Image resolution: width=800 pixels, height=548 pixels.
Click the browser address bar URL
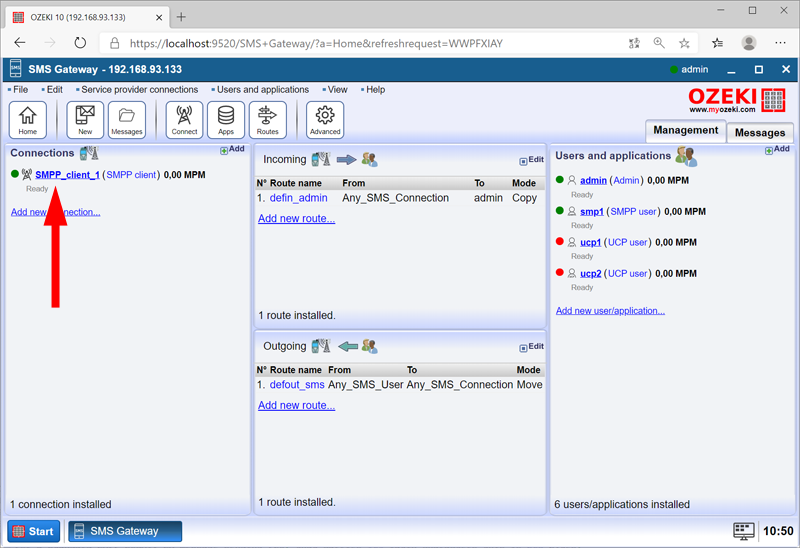pos(316,43)
